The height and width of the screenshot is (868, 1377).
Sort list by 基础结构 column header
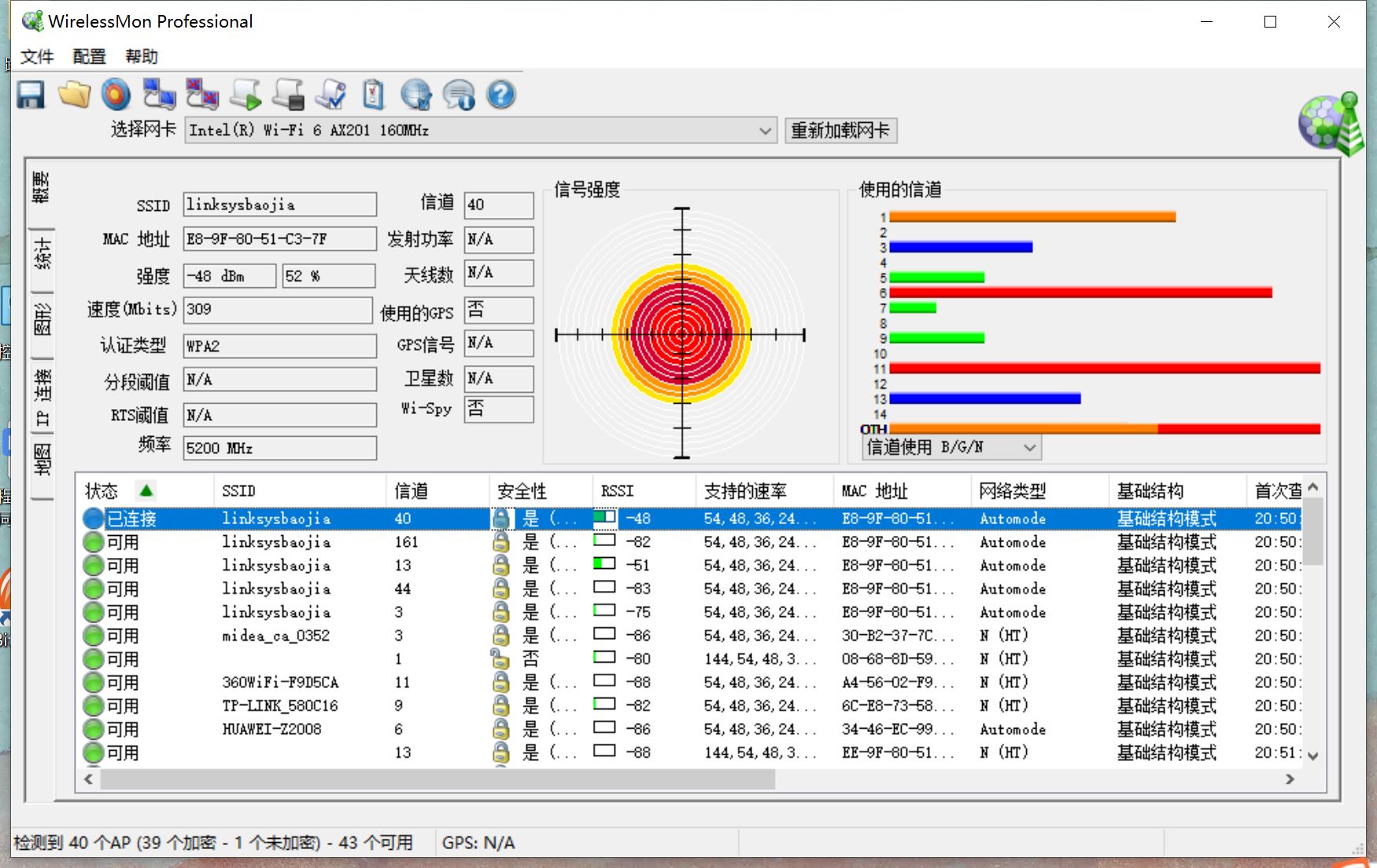(1177, 491)
